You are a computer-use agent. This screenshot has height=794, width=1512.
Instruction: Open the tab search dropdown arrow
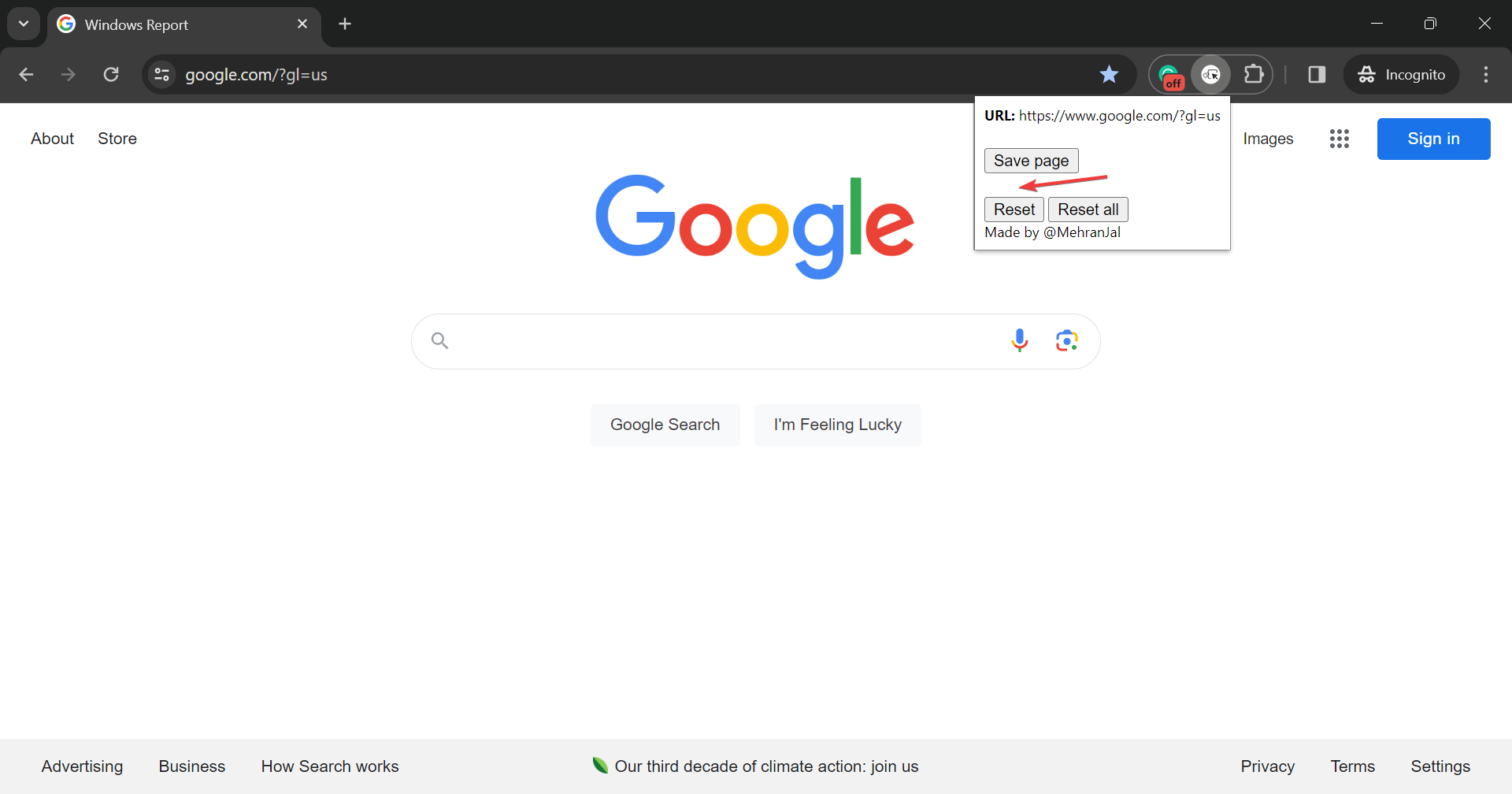[x=24, y=24]
